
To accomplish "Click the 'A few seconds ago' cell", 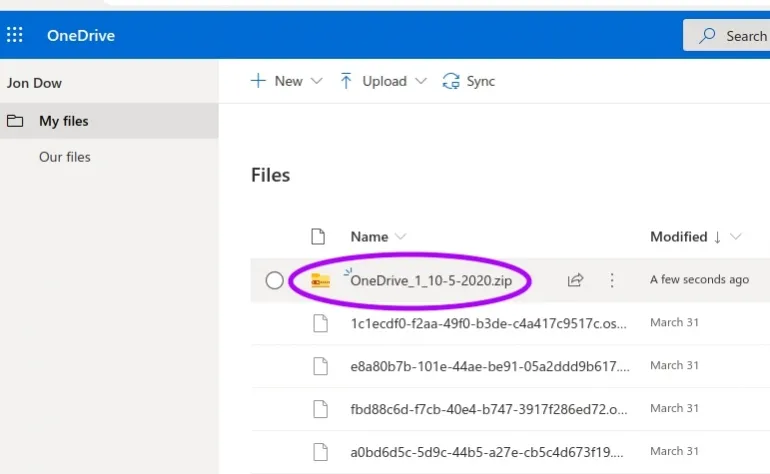I will (x=699, y=279).
